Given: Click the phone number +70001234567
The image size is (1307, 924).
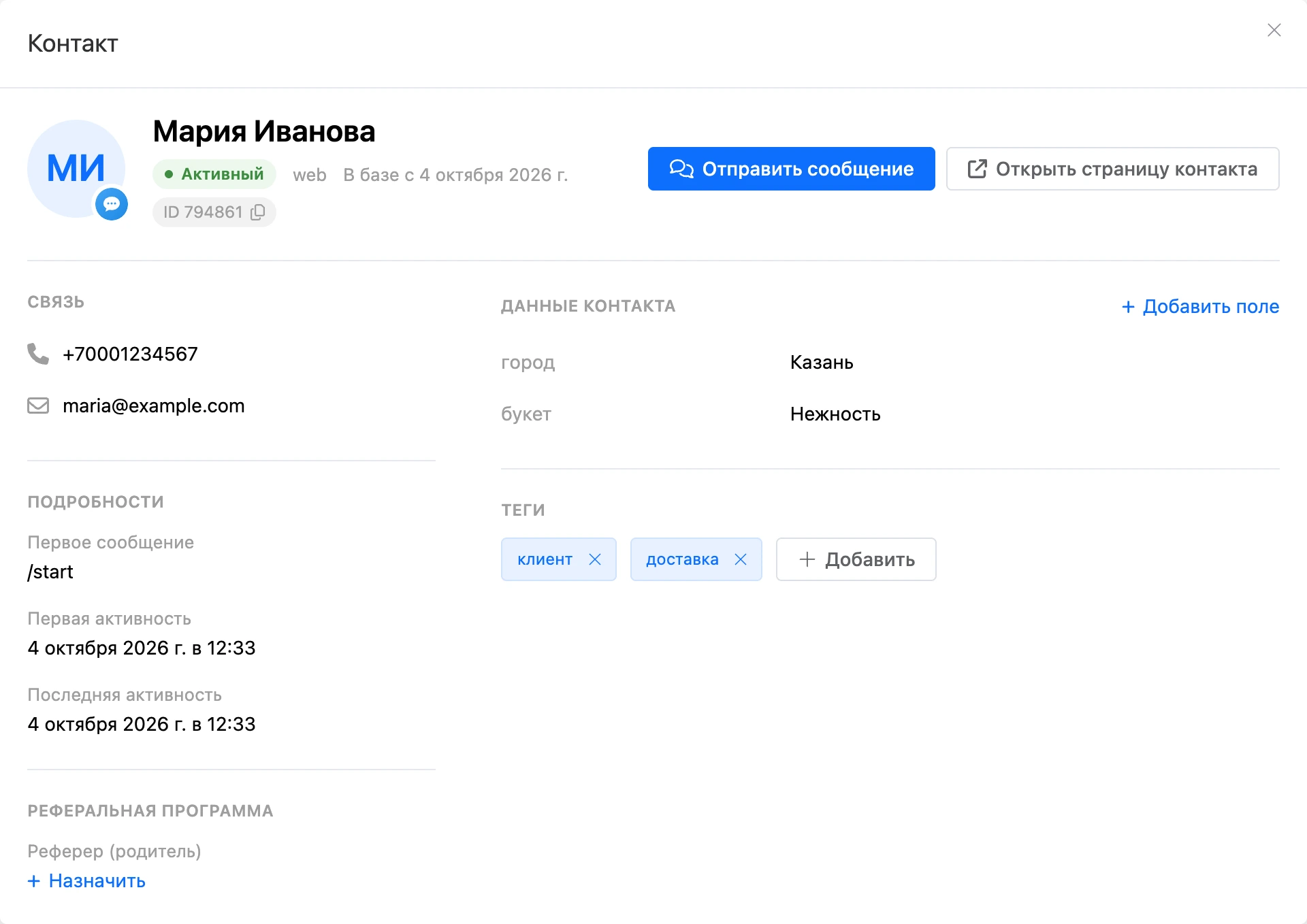Looking at the screenshot, I should click(130, 354).
